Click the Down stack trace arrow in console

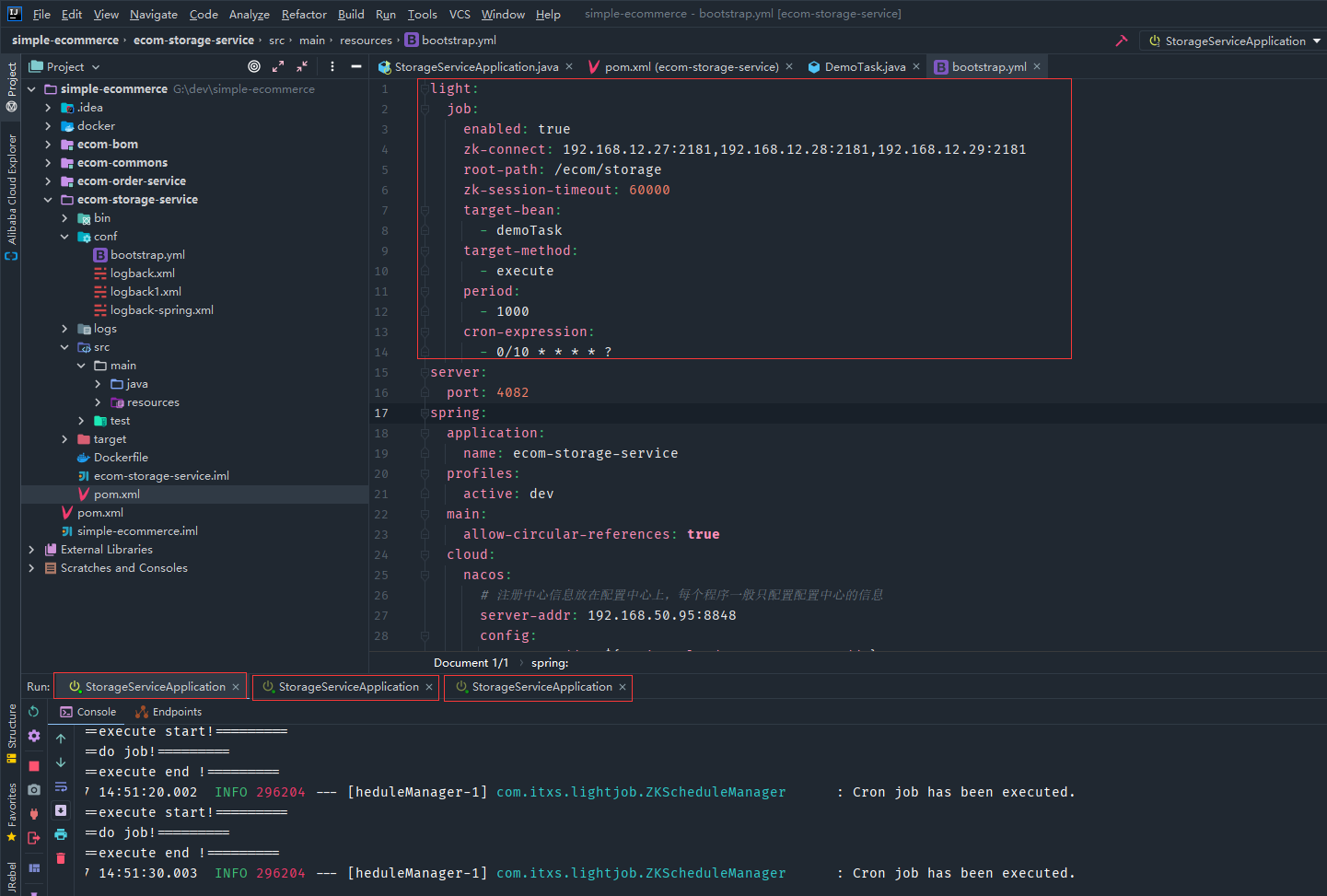click(x=61, y=762)
